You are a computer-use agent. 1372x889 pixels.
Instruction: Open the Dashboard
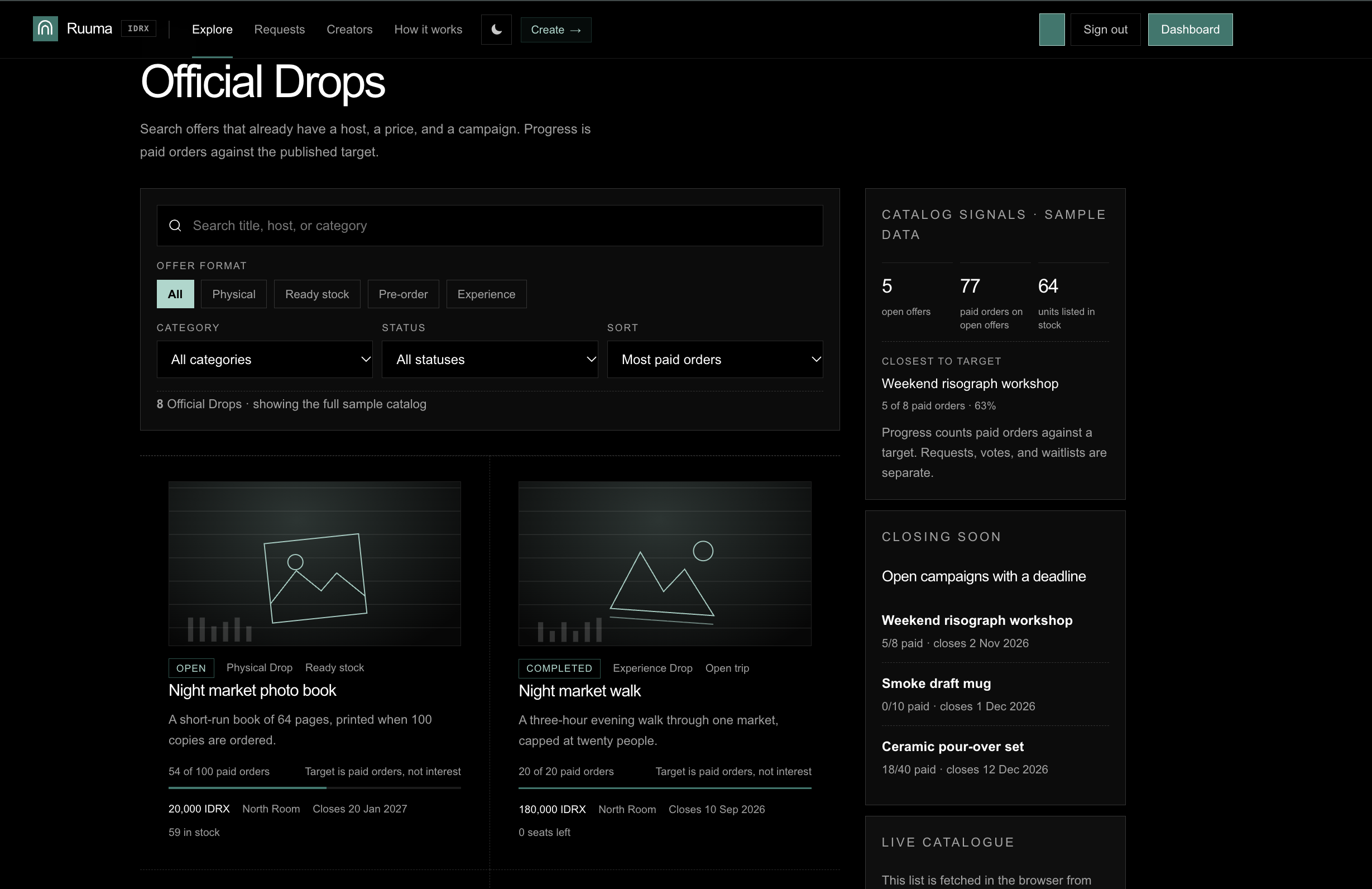point(1190,30)
